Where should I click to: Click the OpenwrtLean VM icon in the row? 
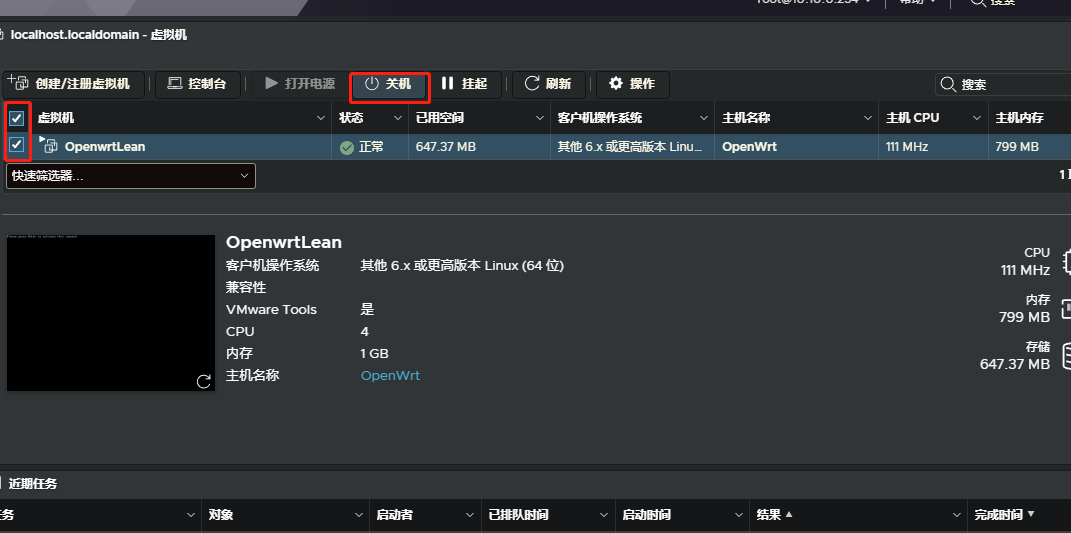[x=51, y=147]
